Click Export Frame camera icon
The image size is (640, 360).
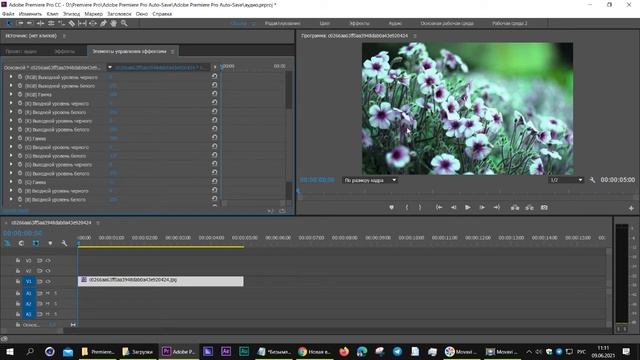click(x=544, y=207)
